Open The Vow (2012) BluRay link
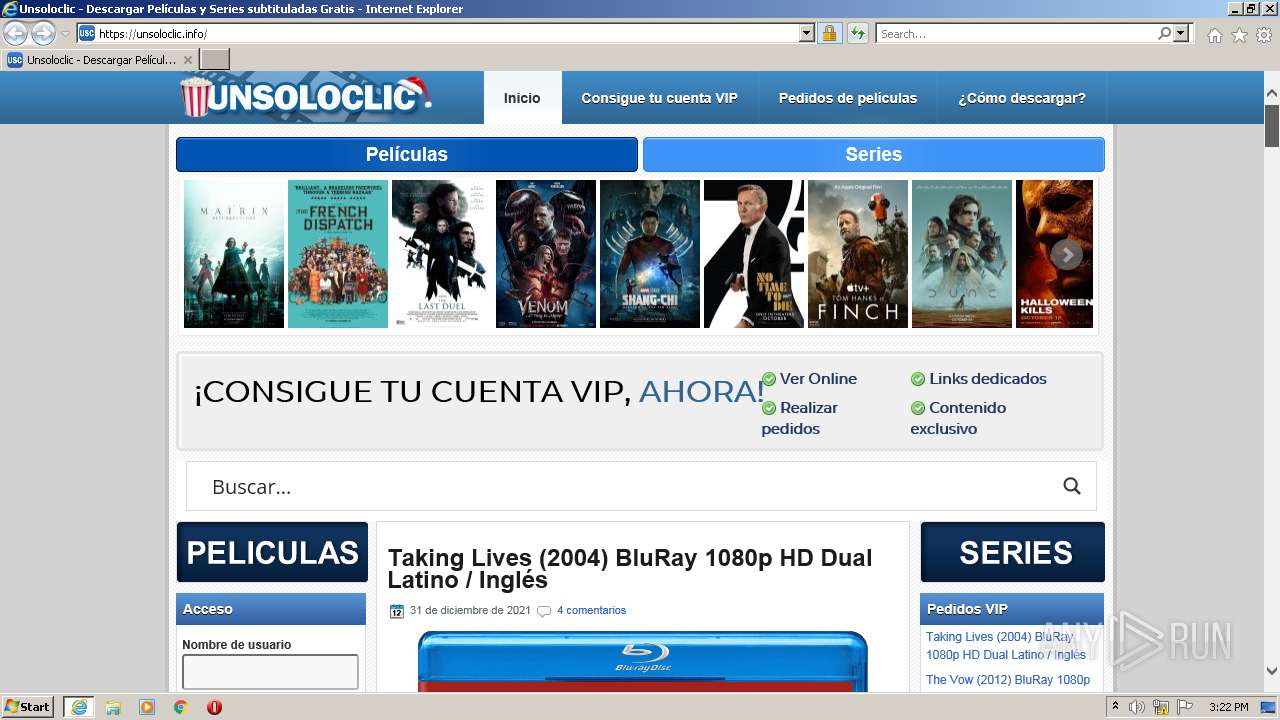This screenshot has height=720, width=1280. pos(1008,680)
